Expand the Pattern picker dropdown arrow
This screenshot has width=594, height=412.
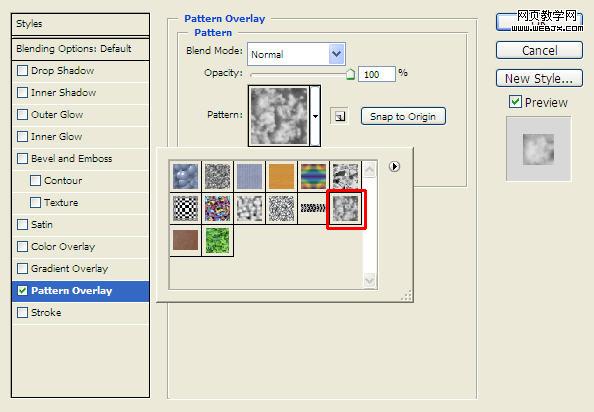pos(315,116)
